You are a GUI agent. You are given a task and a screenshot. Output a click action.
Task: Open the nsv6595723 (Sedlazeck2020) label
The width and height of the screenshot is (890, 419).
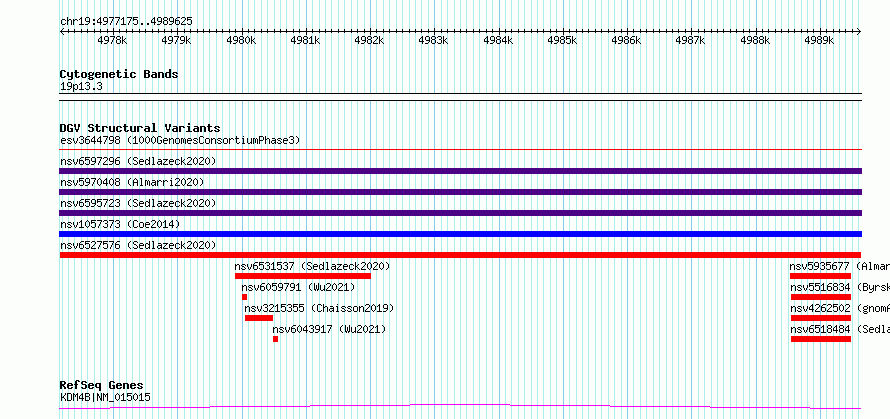point(138,203)
